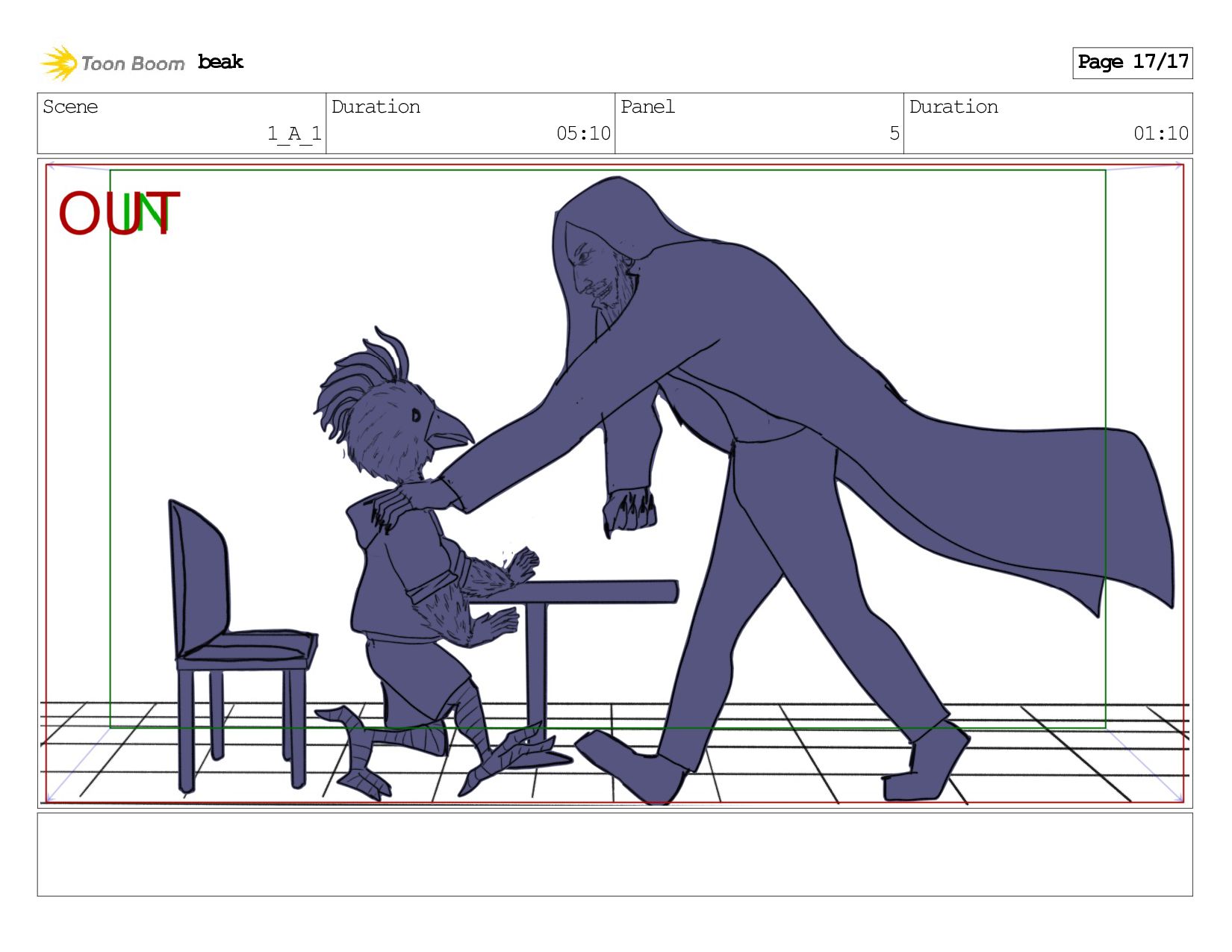Select the 'beak' project title text

[220, 62]
